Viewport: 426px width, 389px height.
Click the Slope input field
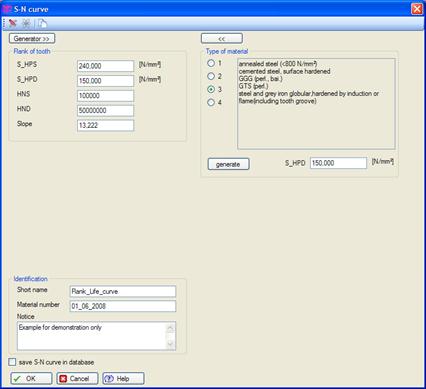coord(105,125)
